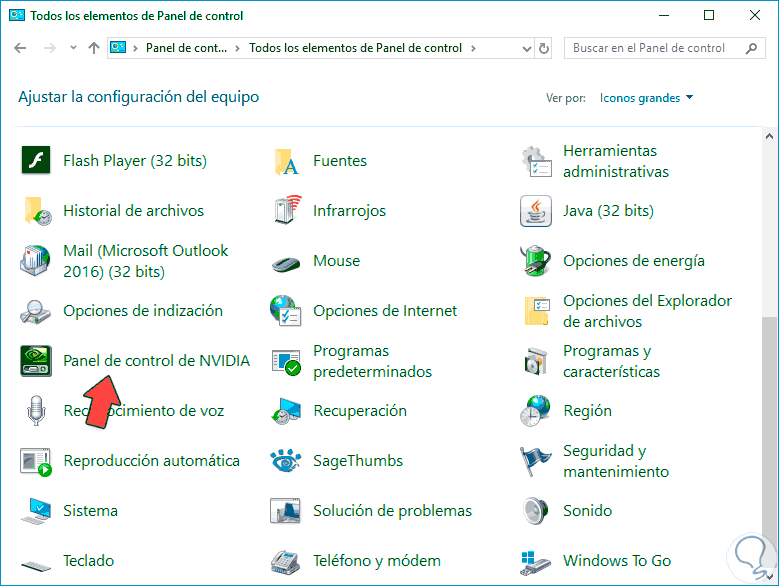Viewport: 779px width, 586px height.
Task: Go back with the Back arrow
Action: click(x=20, y=48)
